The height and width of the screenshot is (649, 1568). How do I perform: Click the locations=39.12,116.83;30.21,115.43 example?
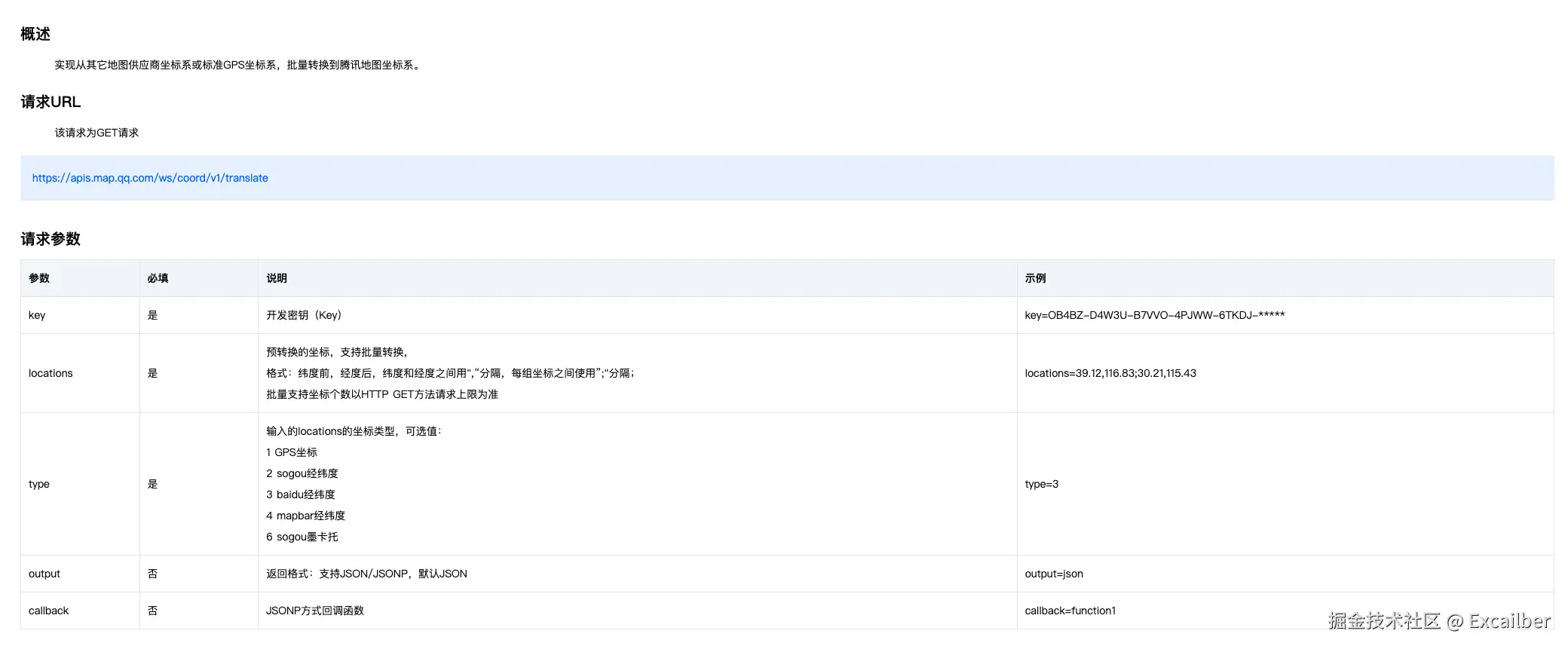[x=1110, y=373]
